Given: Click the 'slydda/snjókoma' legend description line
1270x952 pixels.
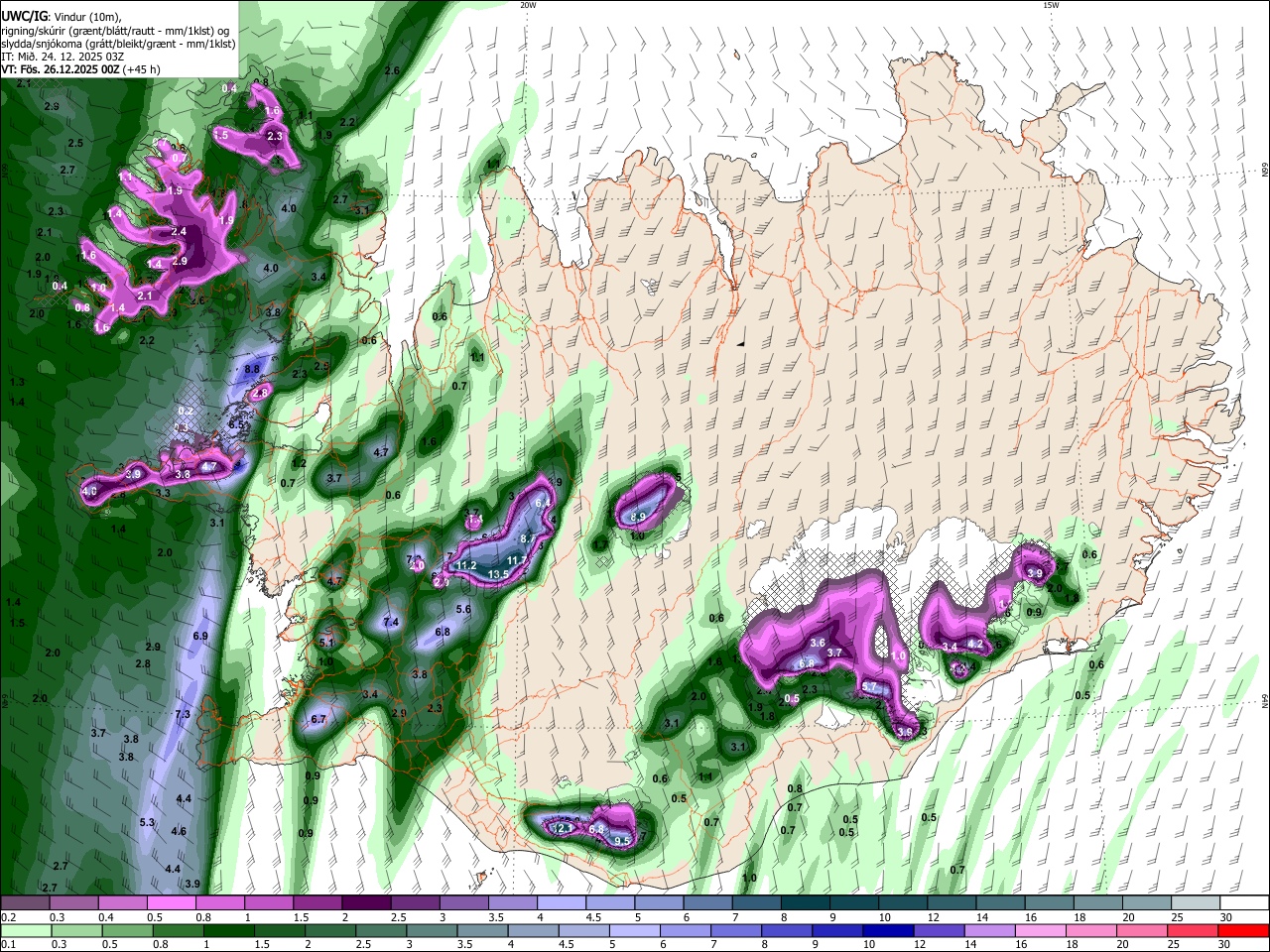Looking at the screenshot, I should (118, 44).
